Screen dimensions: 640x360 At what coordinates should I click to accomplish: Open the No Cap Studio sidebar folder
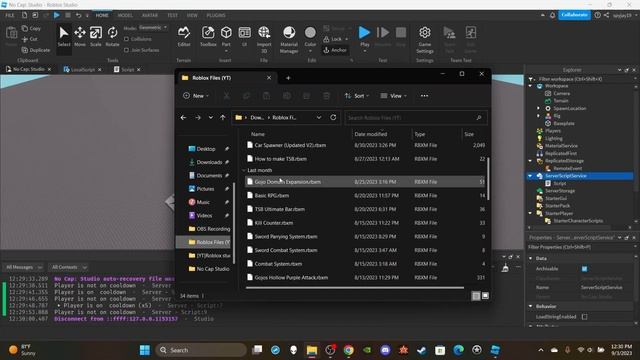coord(209,269)
